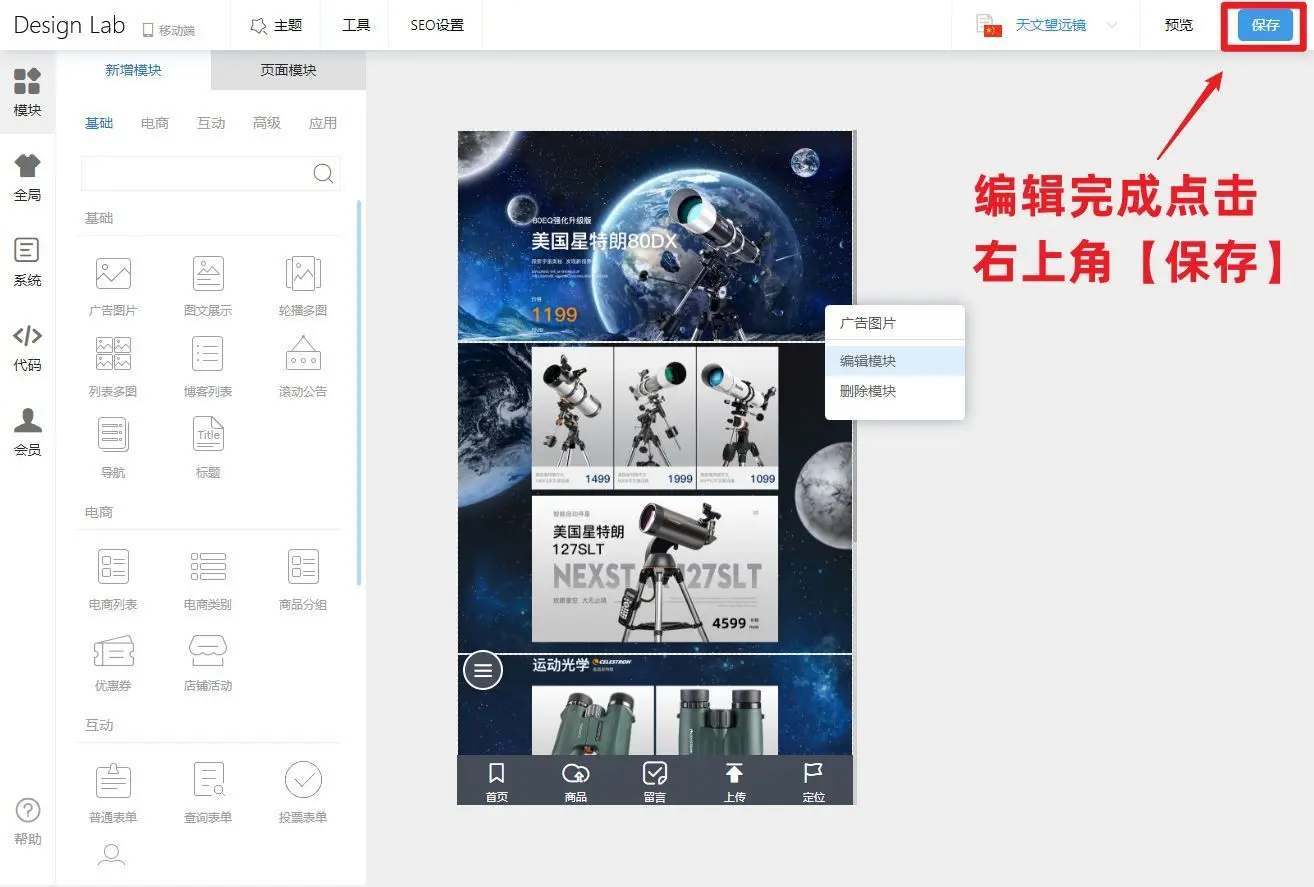Add the 导航 navigation module

(x=113, y=448)
